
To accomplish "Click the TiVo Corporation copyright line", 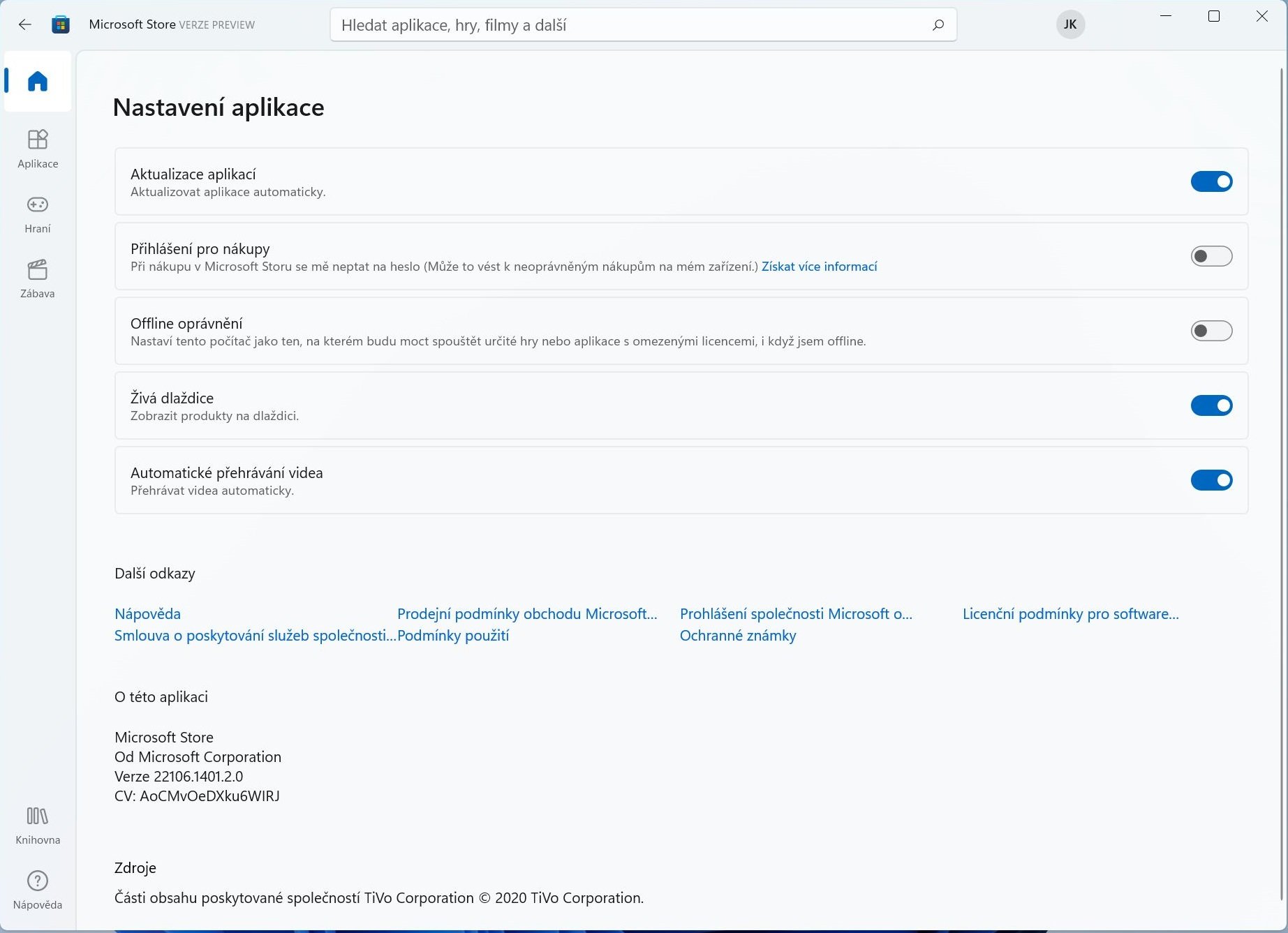I will pos(379,898).
